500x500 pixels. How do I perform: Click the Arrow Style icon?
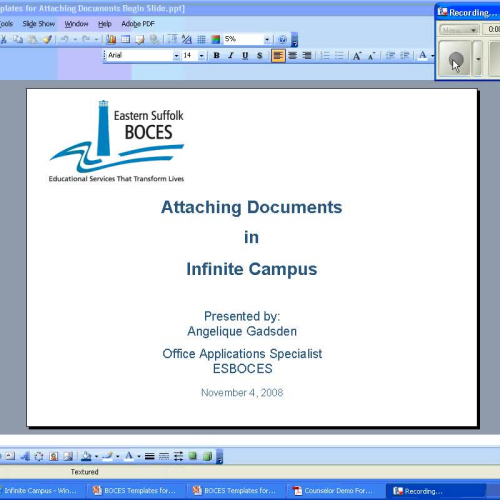click(x=178, y=456)
